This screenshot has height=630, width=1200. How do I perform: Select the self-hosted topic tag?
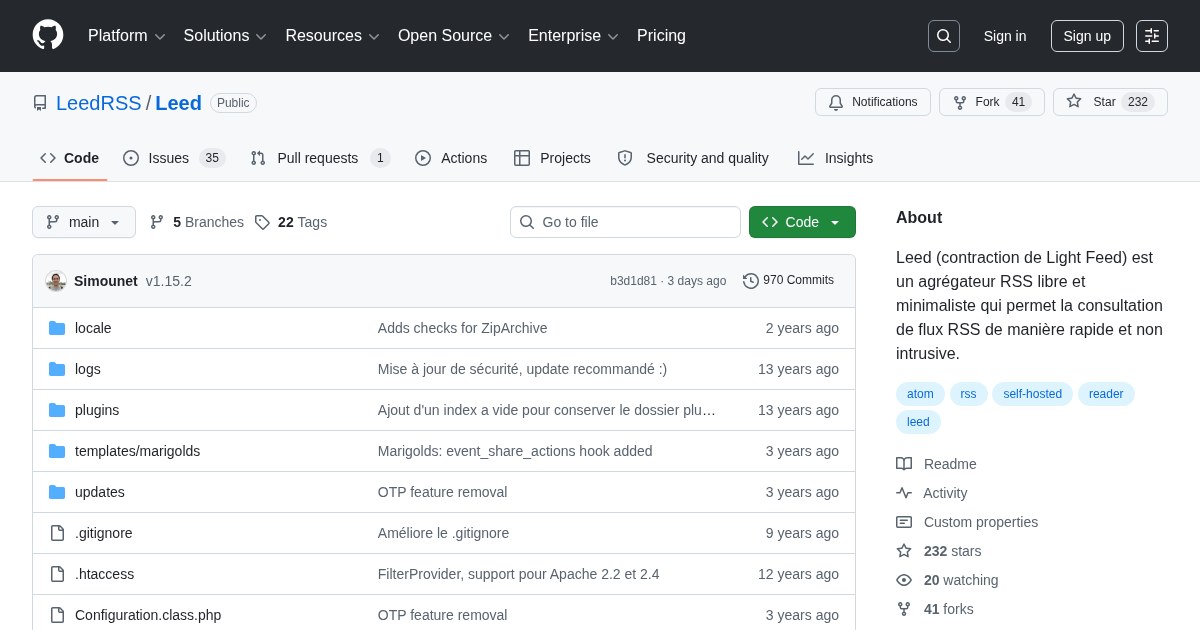point(1033,394)
